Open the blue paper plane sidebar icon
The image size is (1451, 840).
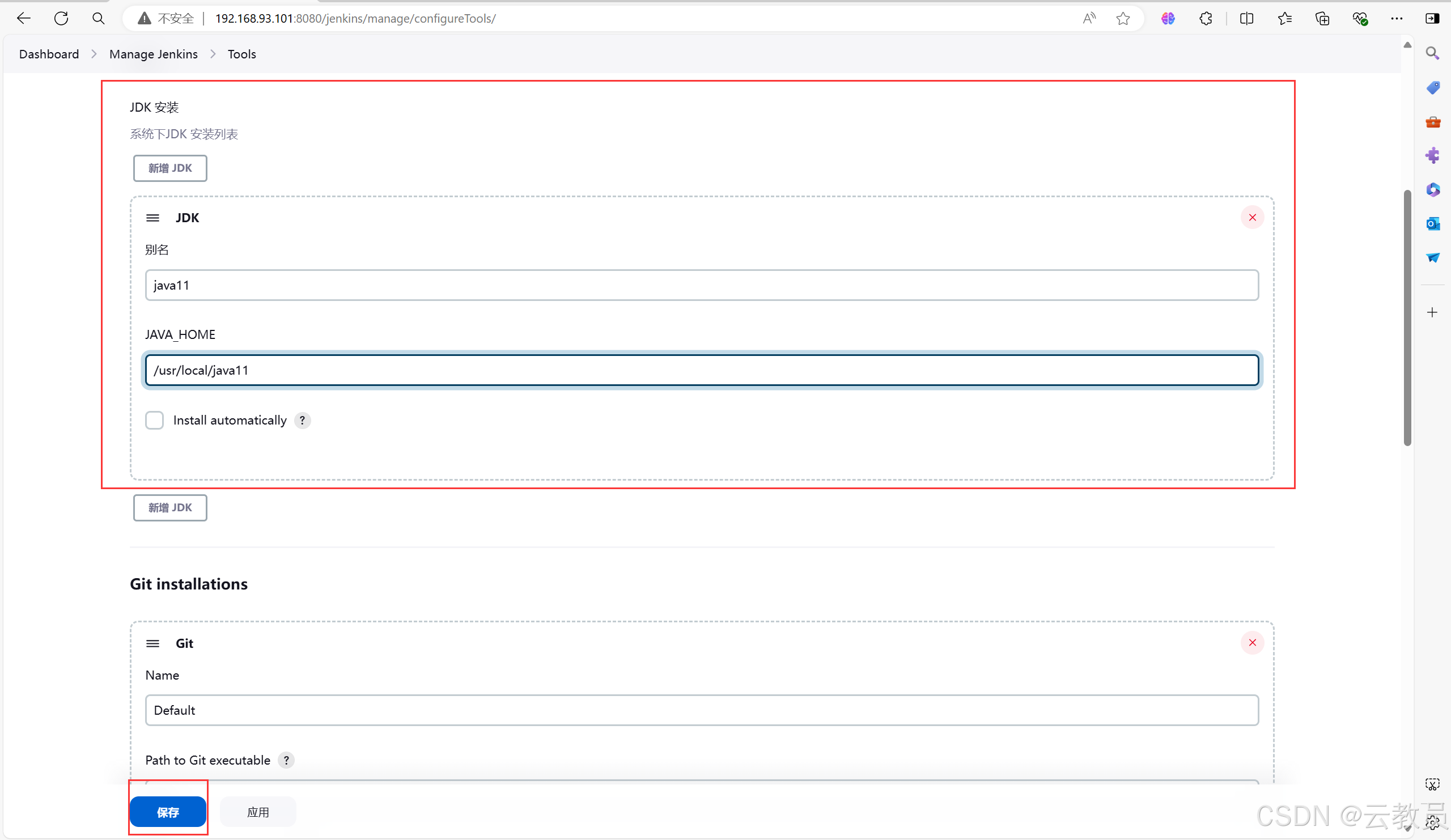point(1432,257)
